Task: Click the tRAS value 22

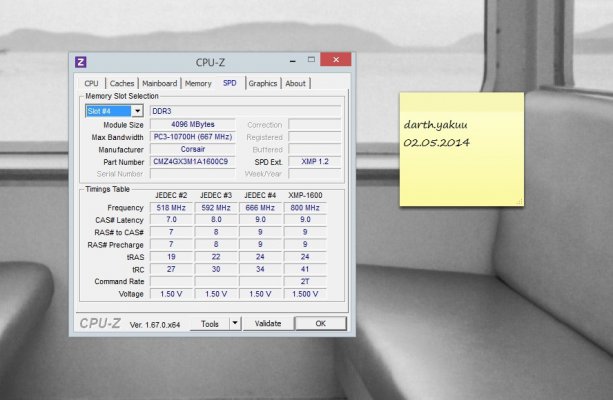Action: [x=216, y=257]
